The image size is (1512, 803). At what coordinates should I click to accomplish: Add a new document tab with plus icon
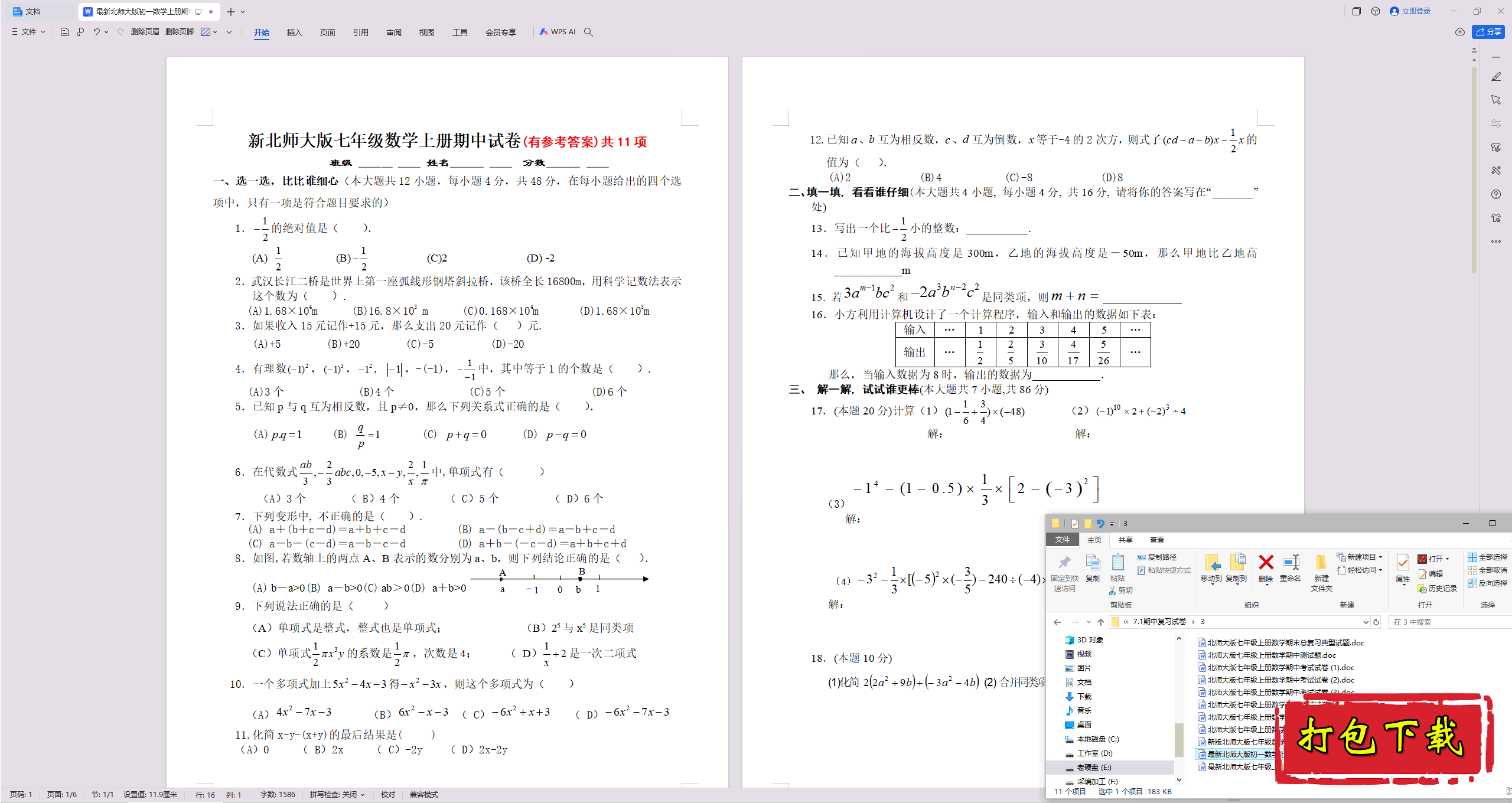coord(231,11)
